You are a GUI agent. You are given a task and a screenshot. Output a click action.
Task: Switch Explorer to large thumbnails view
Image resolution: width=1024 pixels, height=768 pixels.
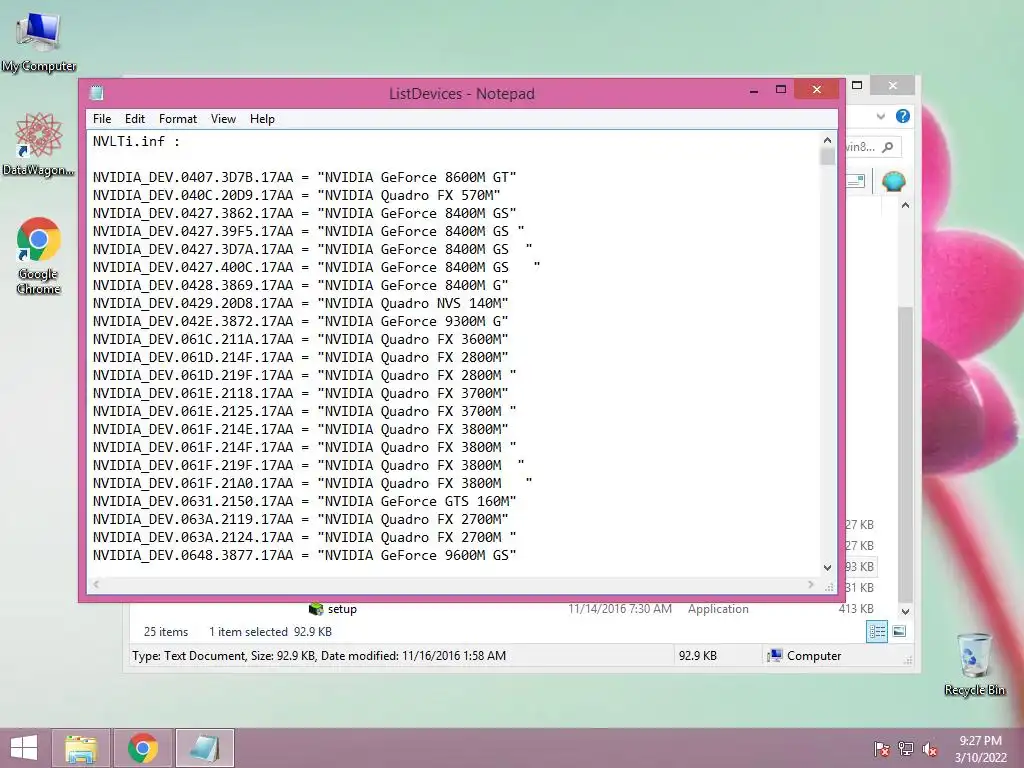[899, 632]
